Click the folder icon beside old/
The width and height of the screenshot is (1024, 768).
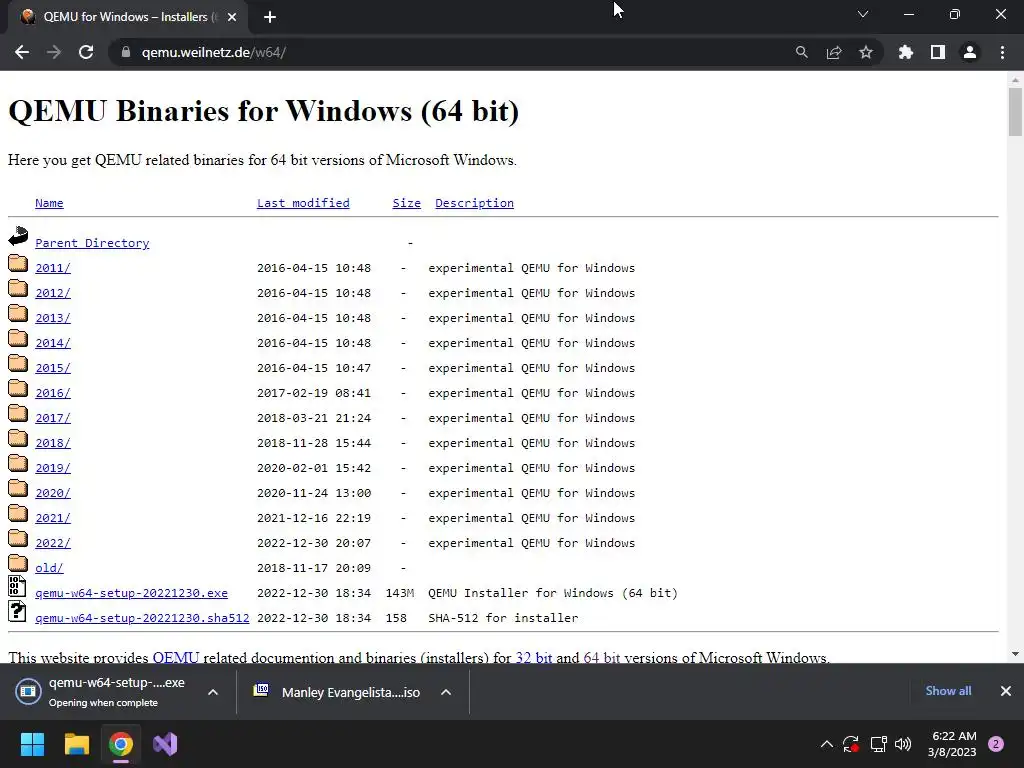18,563
